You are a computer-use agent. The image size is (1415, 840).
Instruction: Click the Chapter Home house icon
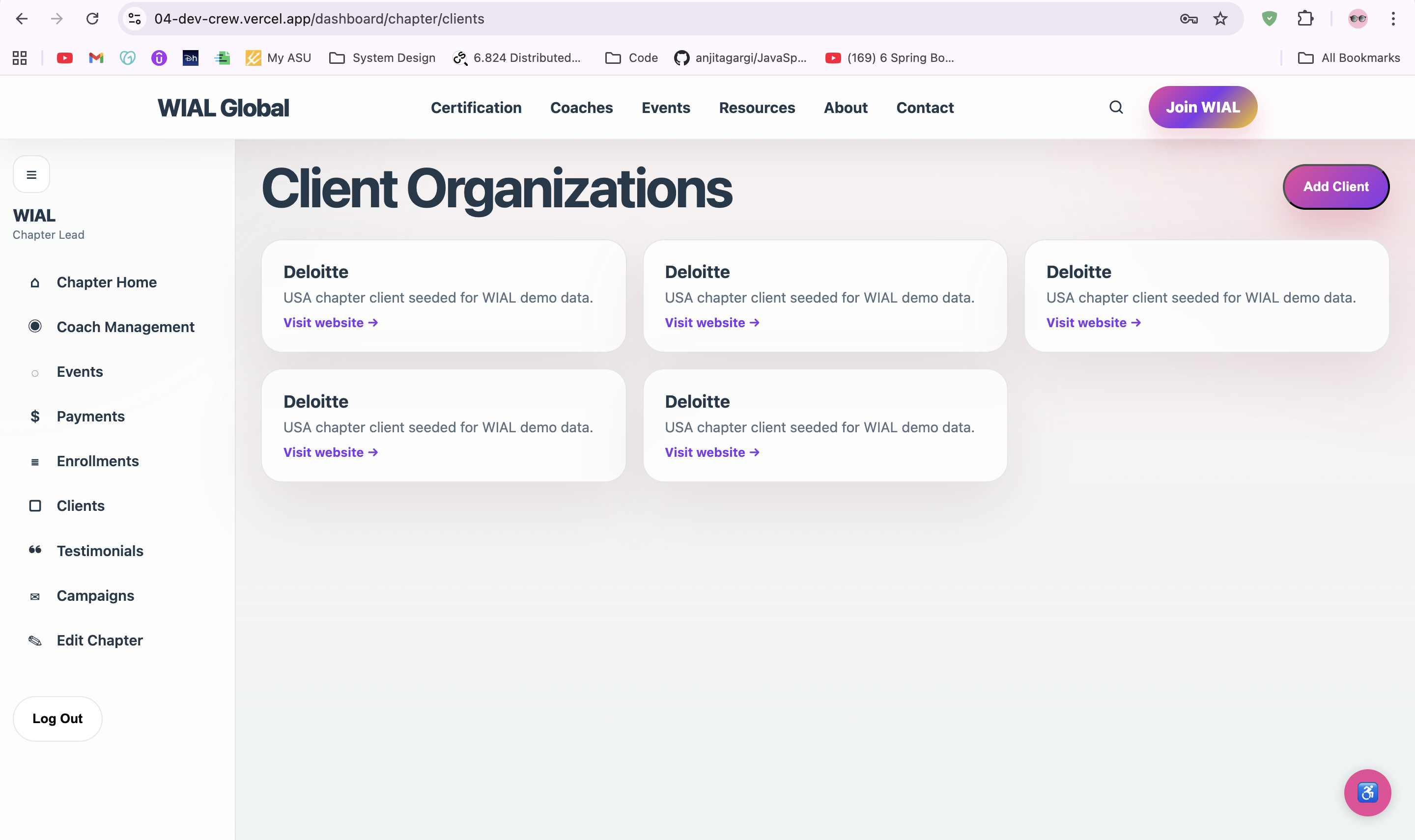(35, 282)
